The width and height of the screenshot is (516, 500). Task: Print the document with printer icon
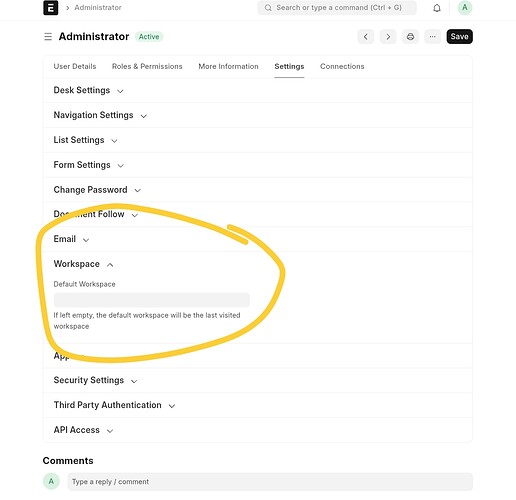[410, 37]
